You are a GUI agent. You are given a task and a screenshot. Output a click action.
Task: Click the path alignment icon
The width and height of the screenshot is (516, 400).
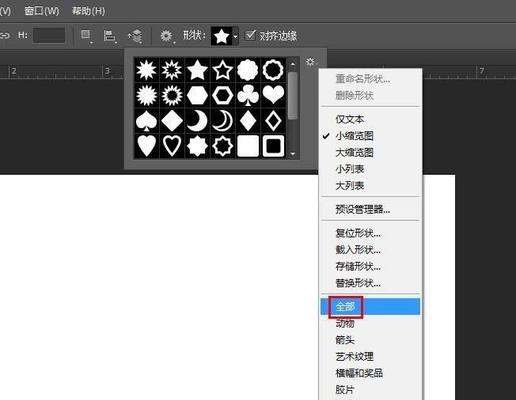(110, 36)
